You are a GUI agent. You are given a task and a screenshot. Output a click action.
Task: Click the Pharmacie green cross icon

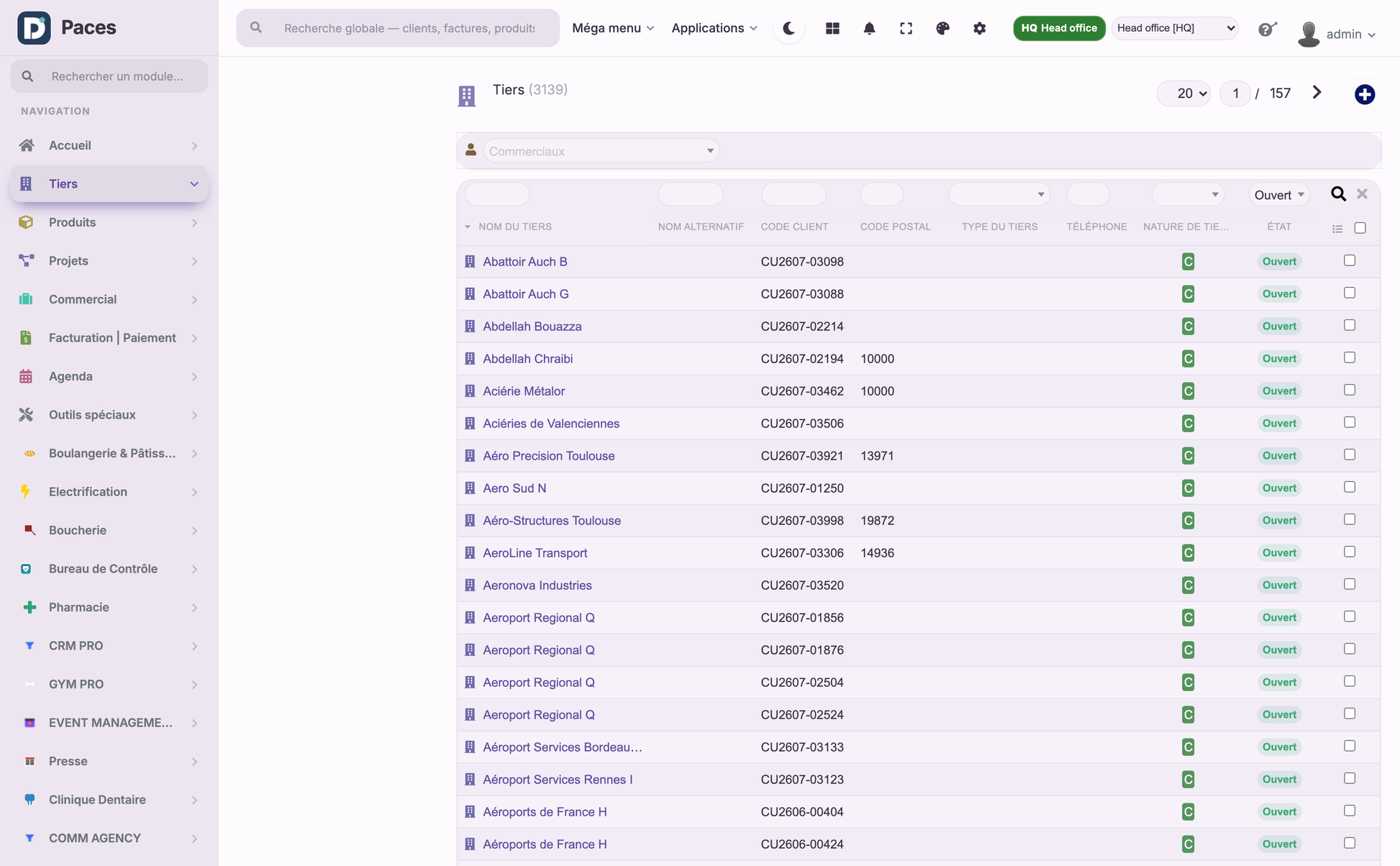29,607
